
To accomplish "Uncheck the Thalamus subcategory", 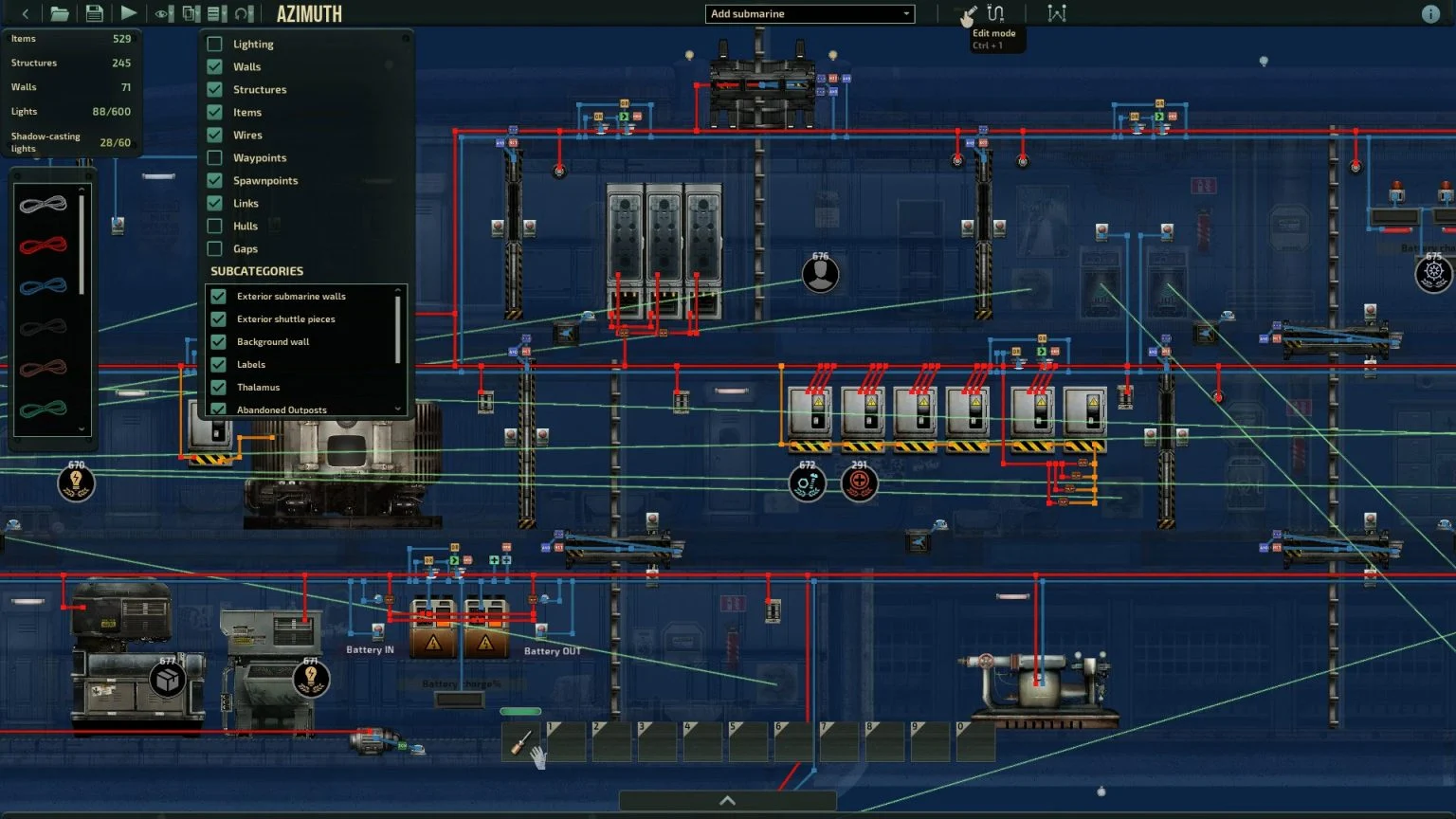I will 219,387.
